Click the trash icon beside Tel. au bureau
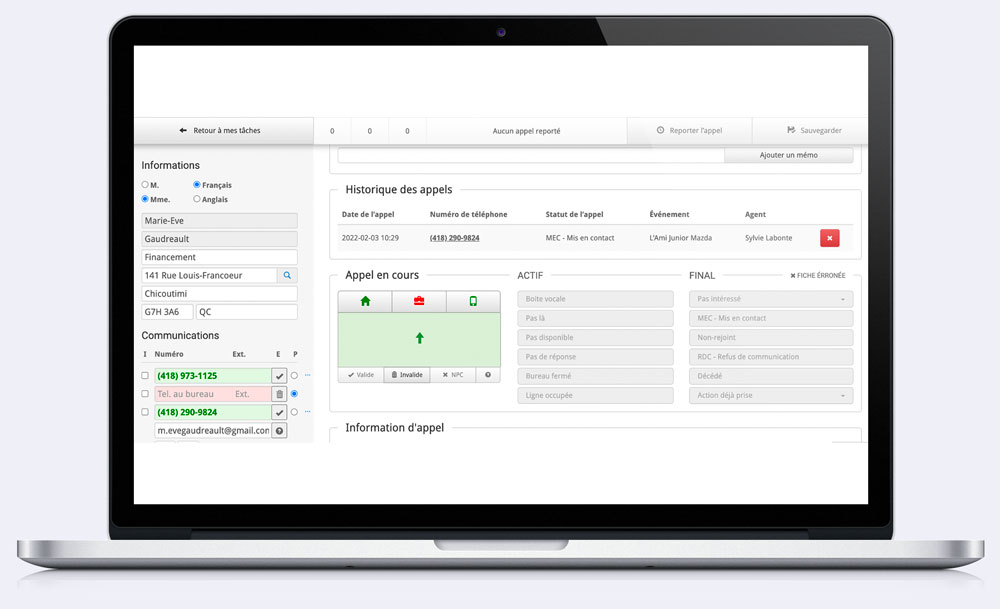Viewport: 1000px width, 609px height. tap(279, 394)
